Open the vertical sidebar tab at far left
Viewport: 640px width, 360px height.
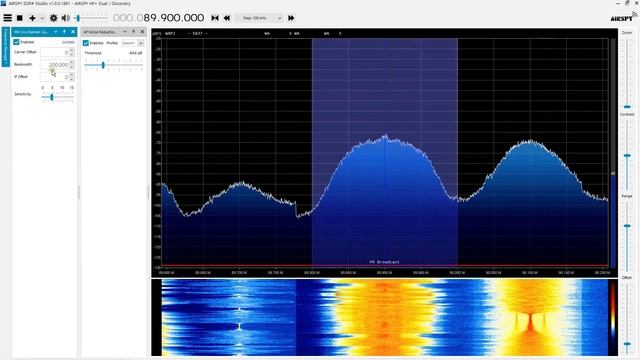(6, 47)
